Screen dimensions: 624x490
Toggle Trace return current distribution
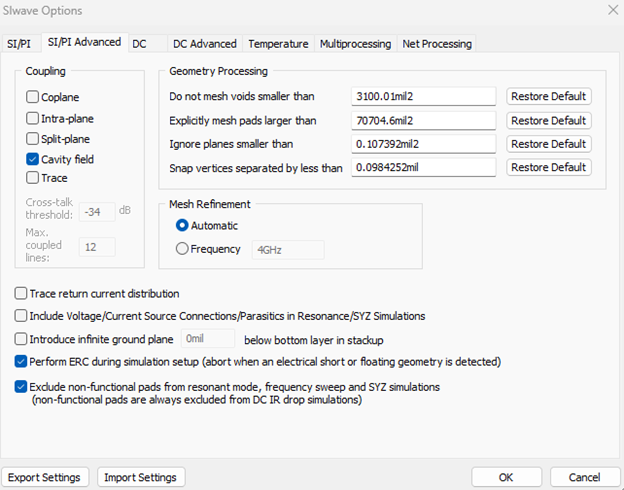pyautogui.click(x=22, y=294)
